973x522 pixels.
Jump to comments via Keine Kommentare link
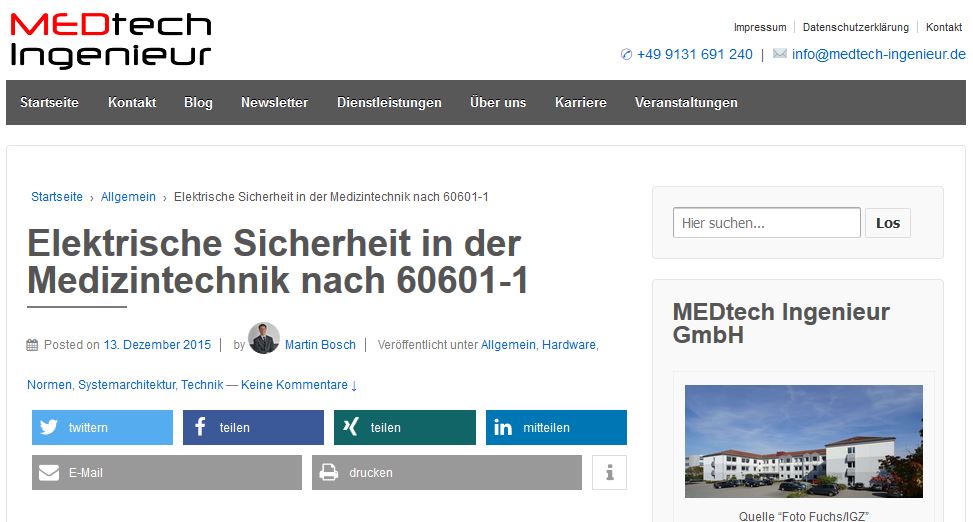pyautogui.click(x=298, y=385)
